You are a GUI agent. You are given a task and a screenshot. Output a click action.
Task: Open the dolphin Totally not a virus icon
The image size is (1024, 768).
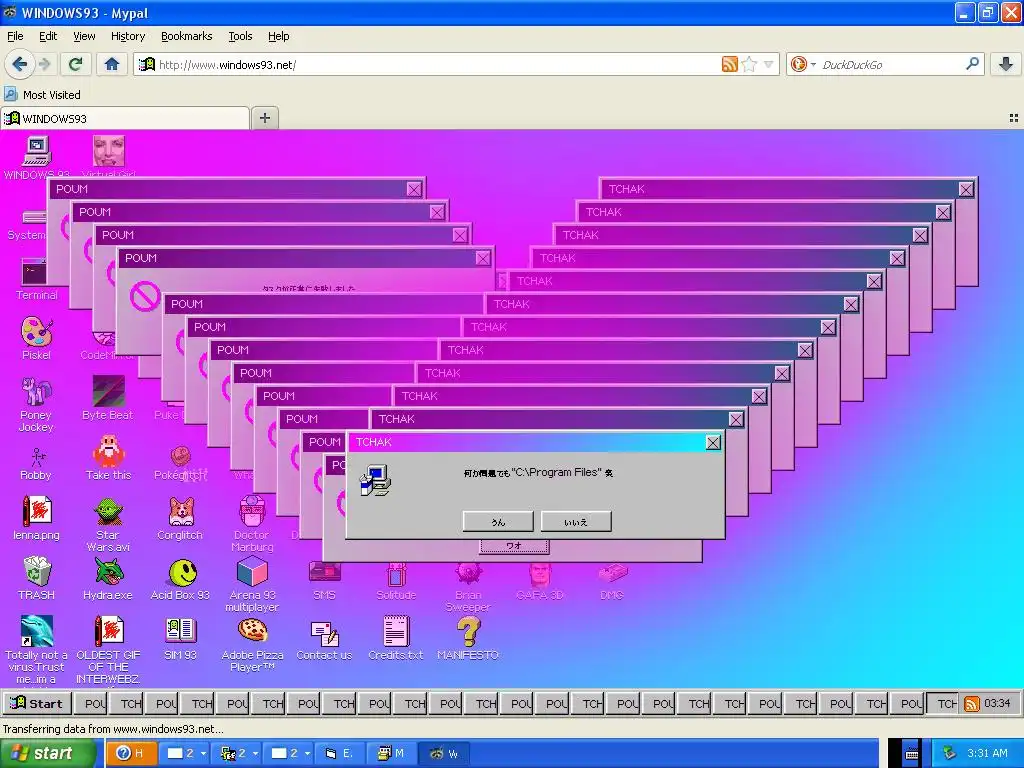pos(37,631)
